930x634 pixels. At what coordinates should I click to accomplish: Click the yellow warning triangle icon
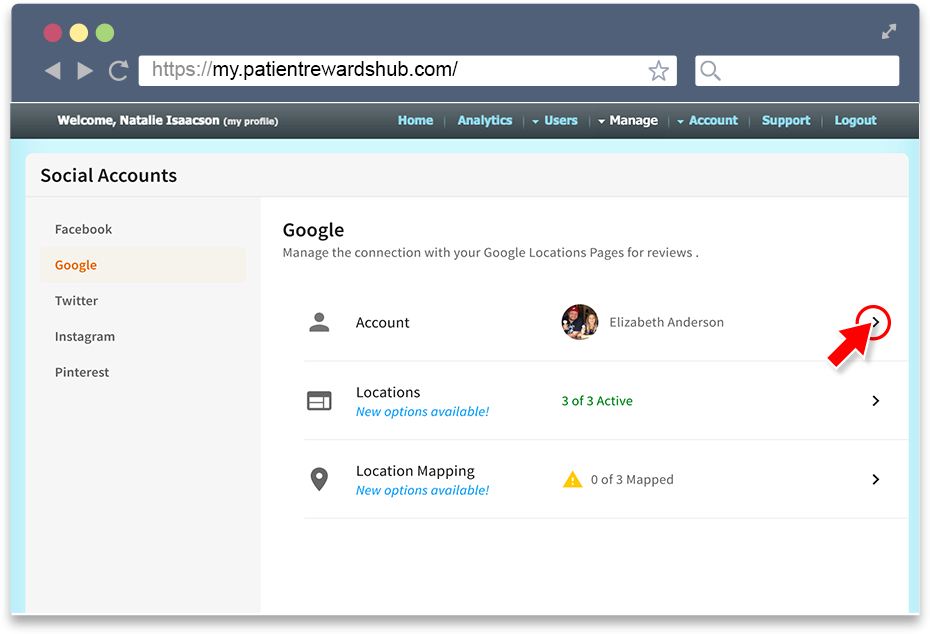[572, 479]
